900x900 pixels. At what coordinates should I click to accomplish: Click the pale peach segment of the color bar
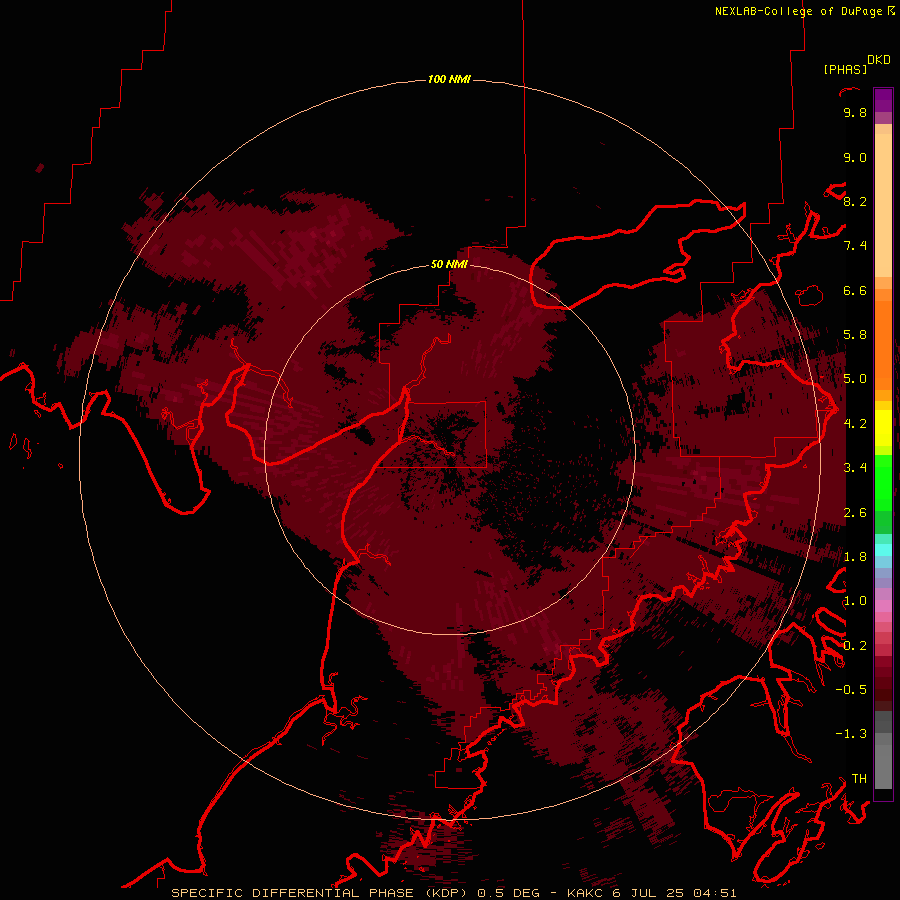point(883,204)
